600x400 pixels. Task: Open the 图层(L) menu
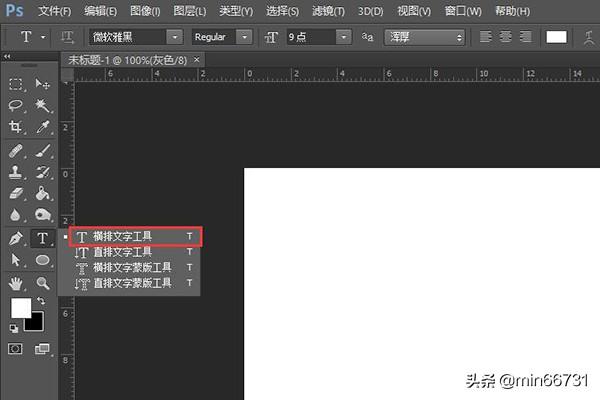[189, 11]
